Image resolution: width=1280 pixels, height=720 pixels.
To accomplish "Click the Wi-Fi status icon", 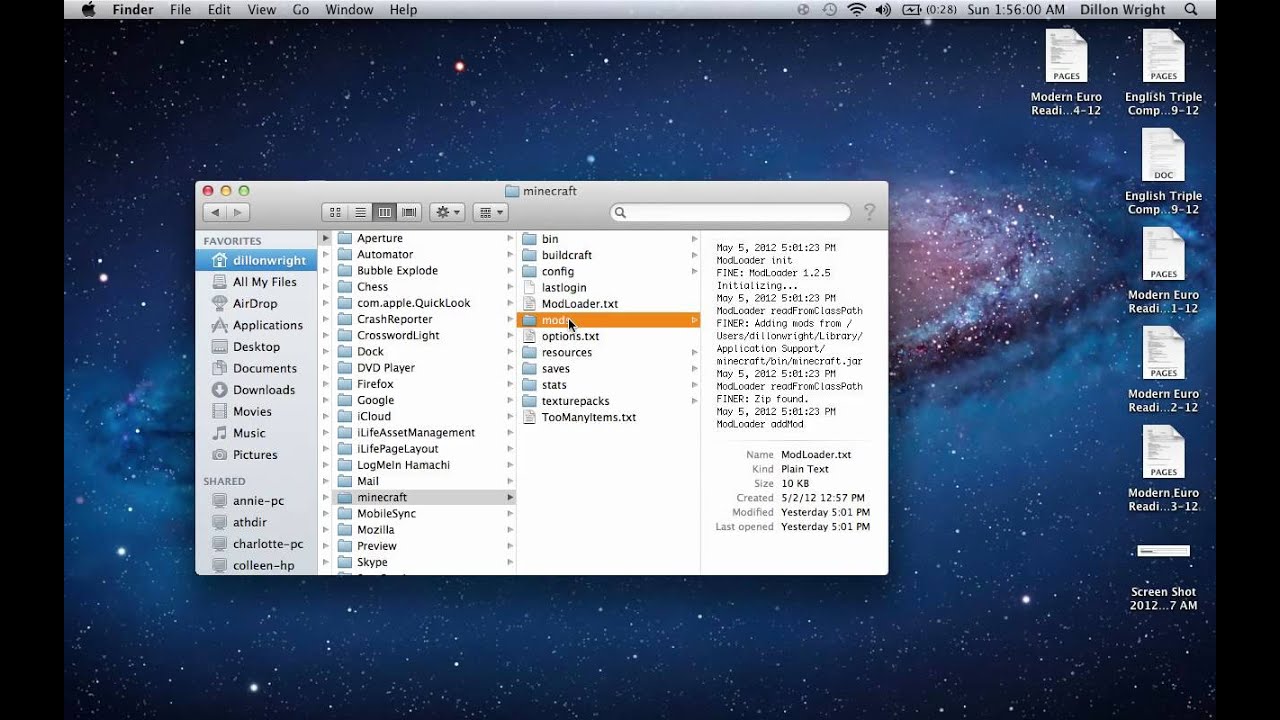I will [x=856, y=9].
